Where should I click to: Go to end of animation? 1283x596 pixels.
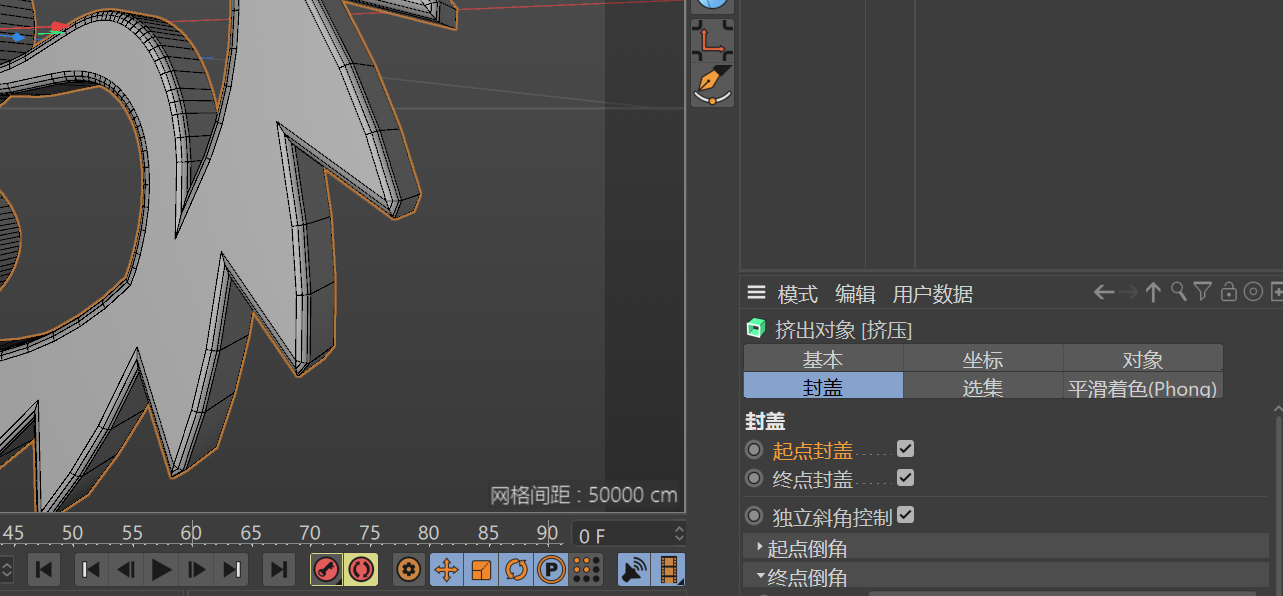pyautogui.click(x=279, y=570)
